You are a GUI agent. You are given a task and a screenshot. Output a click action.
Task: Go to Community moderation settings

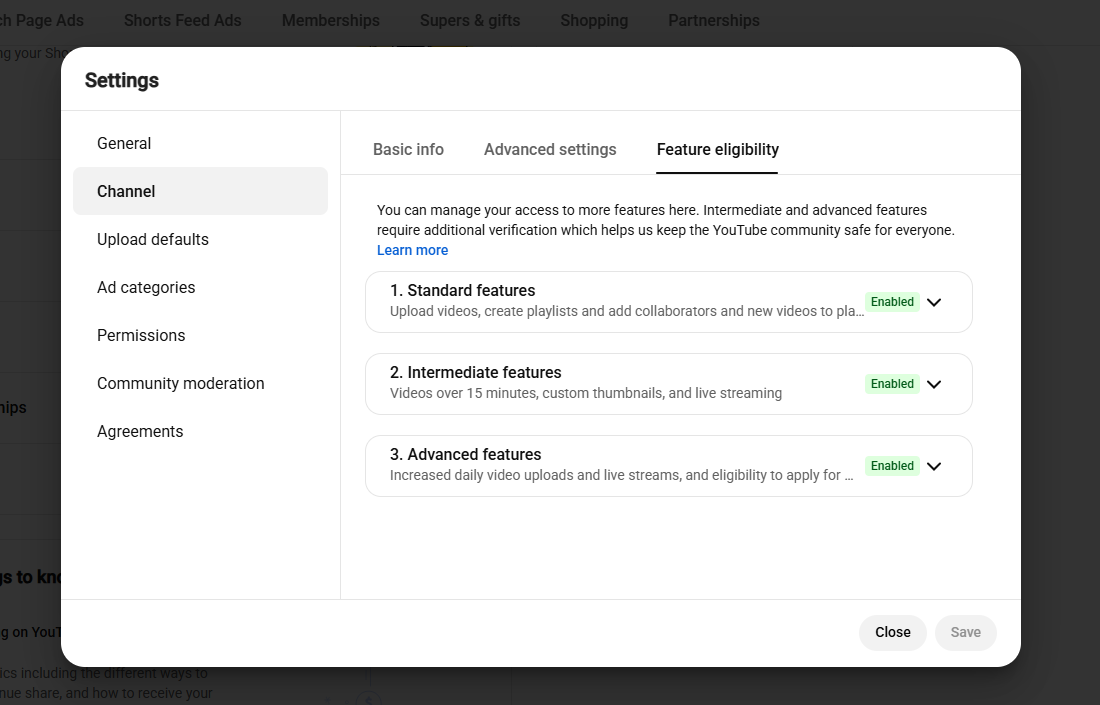(x=201, y=383)
